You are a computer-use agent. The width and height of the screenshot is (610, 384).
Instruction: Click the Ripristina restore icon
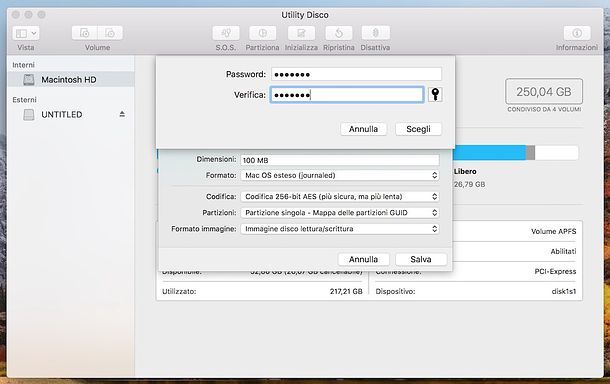coord(339,33)
